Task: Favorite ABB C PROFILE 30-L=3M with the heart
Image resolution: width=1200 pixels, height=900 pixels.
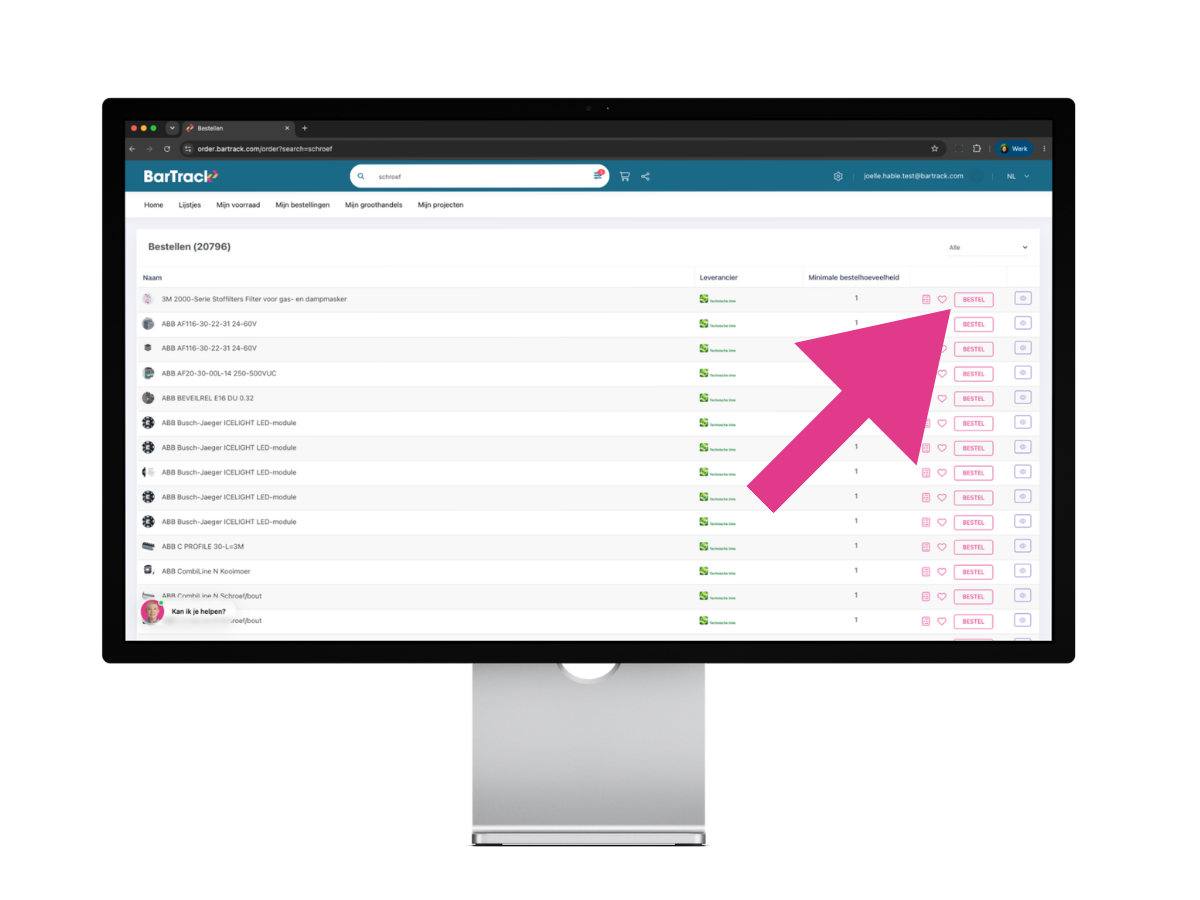Action: [x=942, y=547]
